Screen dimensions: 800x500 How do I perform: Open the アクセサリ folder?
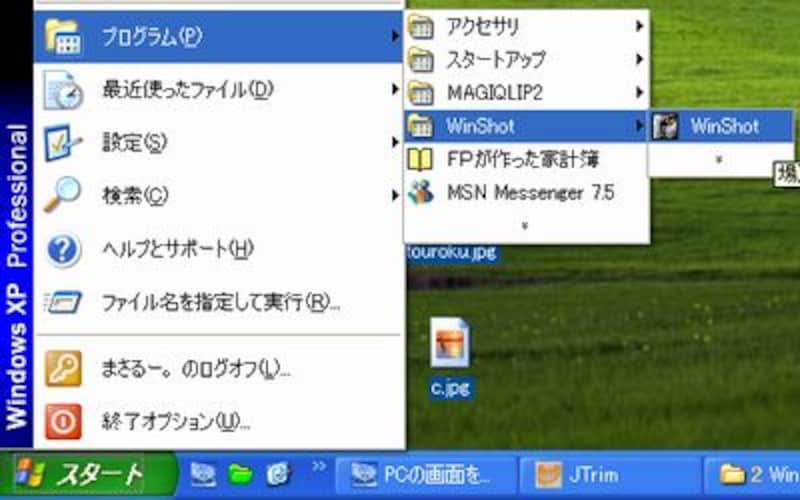coord(526,27)
